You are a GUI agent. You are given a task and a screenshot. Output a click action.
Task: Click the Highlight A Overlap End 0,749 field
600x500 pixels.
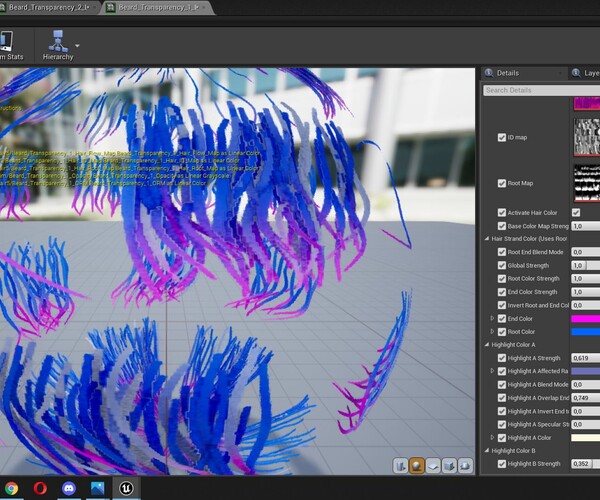coord(585,398)
